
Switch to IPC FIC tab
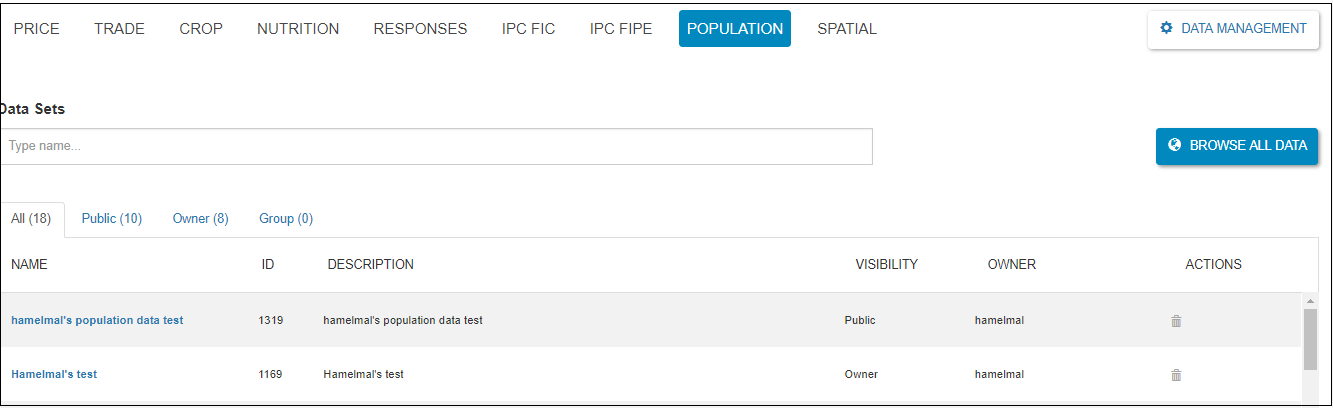click(528, 29)
